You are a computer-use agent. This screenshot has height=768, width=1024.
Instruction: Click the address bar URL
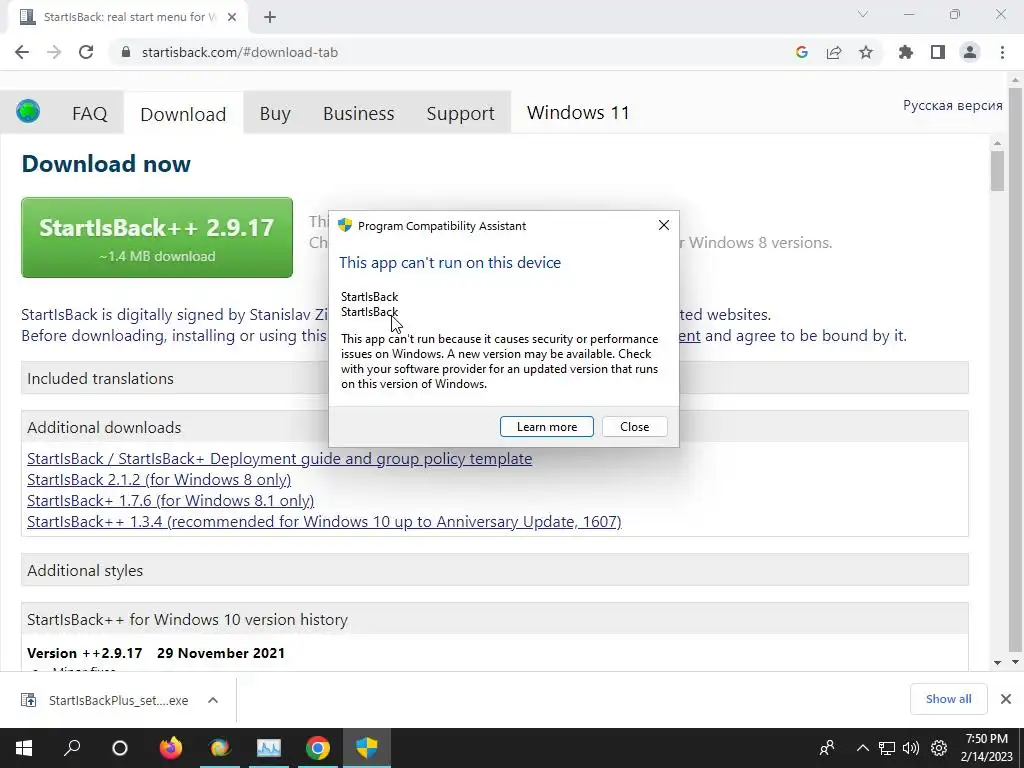[x=240, y=52]
